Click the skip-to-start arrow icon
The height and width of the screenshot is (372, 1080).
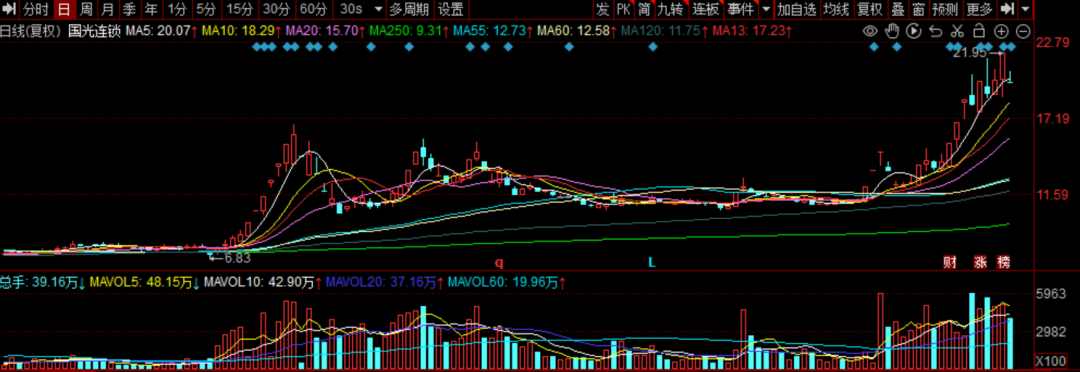10,9
